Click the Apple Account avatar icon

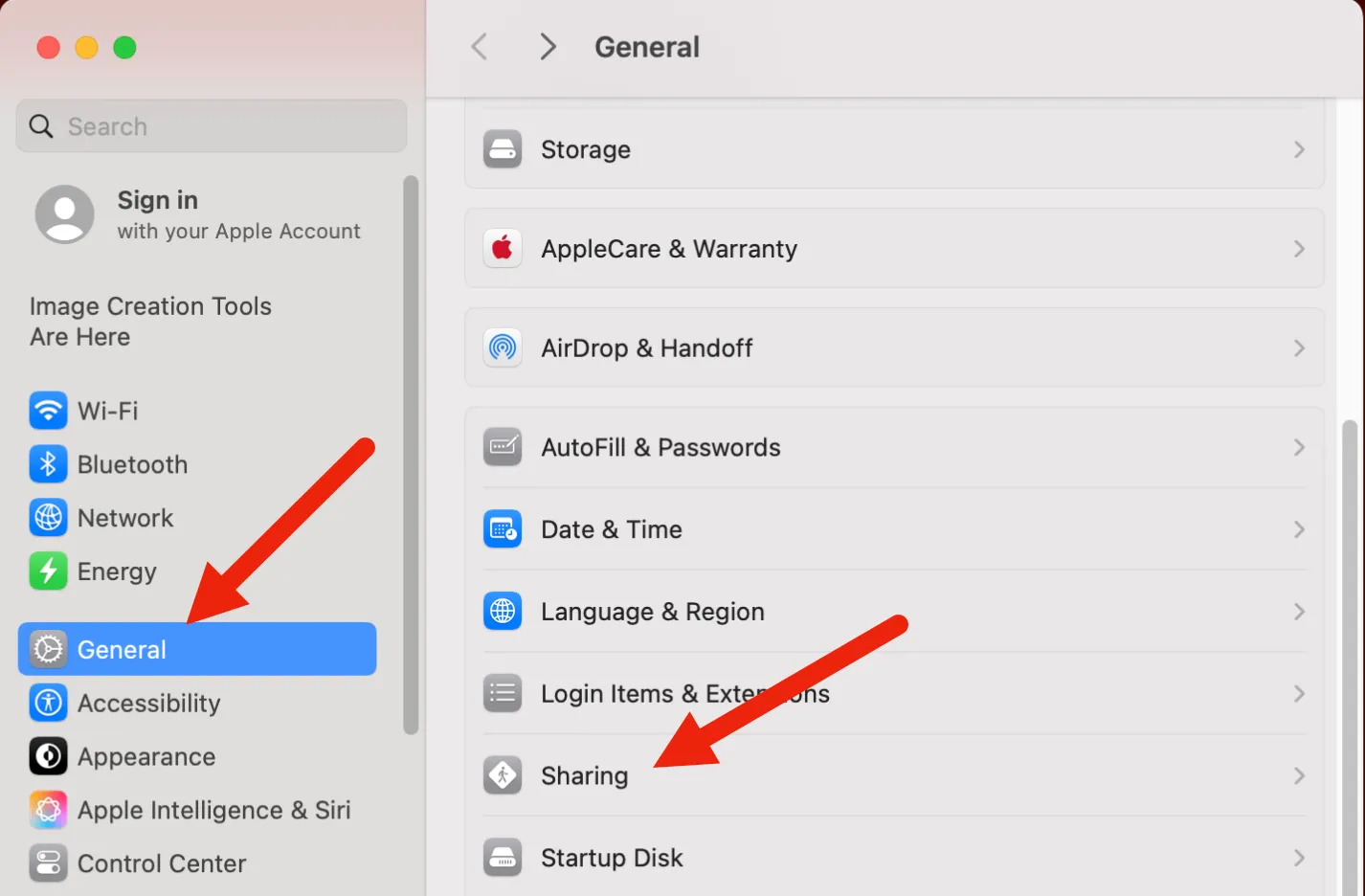point(65,214)
